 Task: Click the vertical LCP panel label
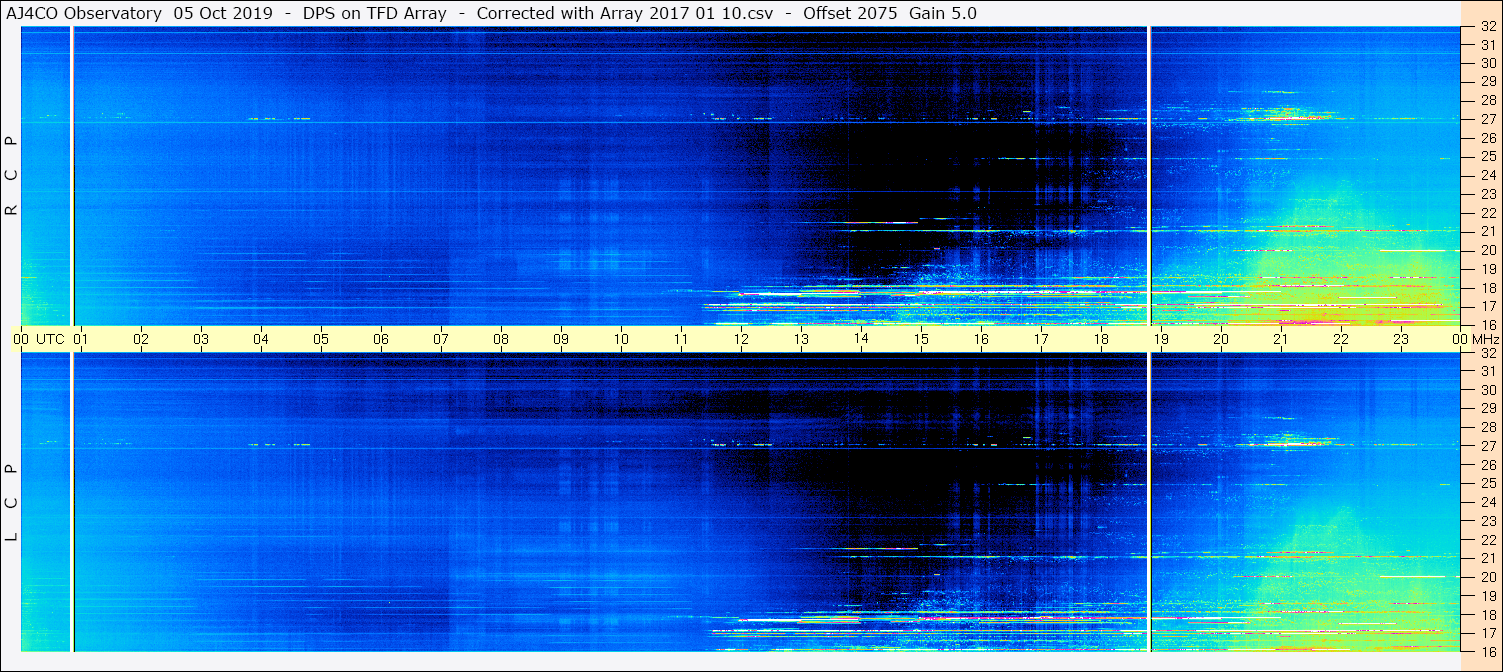click(x=12, y=502)
